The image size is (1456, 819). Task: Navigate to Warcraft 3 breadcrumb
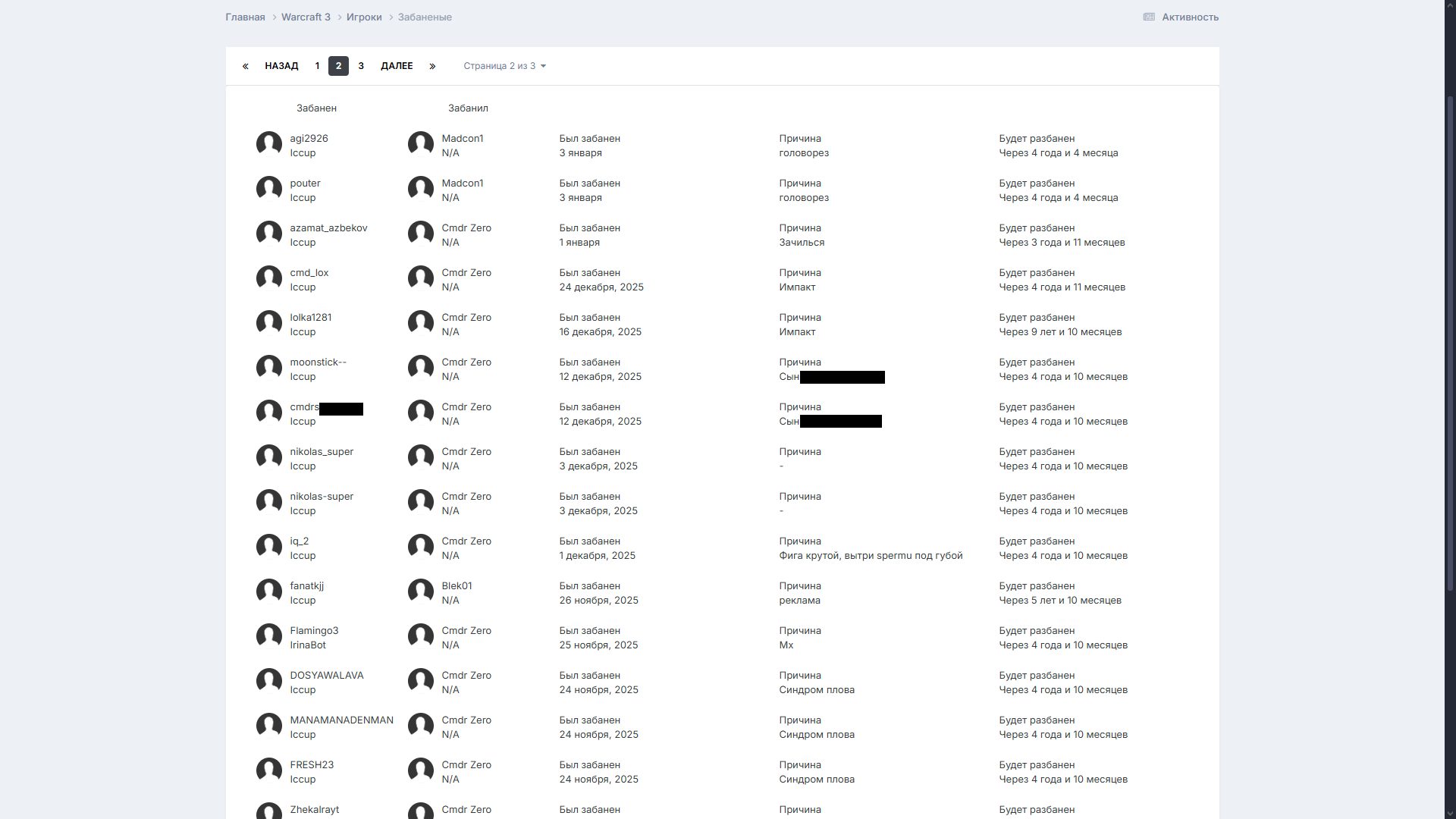306,17
